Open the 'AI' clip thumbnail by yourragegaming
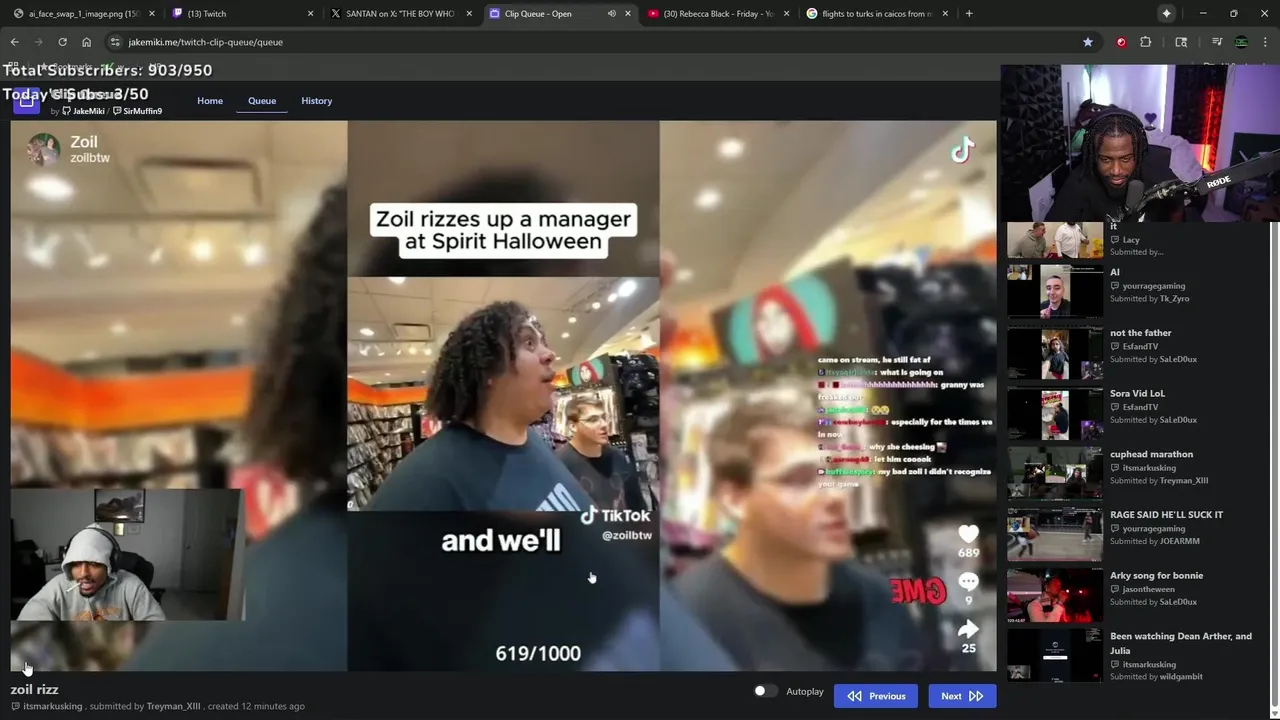This screenshot has height=720, width=1280. 1055,292
